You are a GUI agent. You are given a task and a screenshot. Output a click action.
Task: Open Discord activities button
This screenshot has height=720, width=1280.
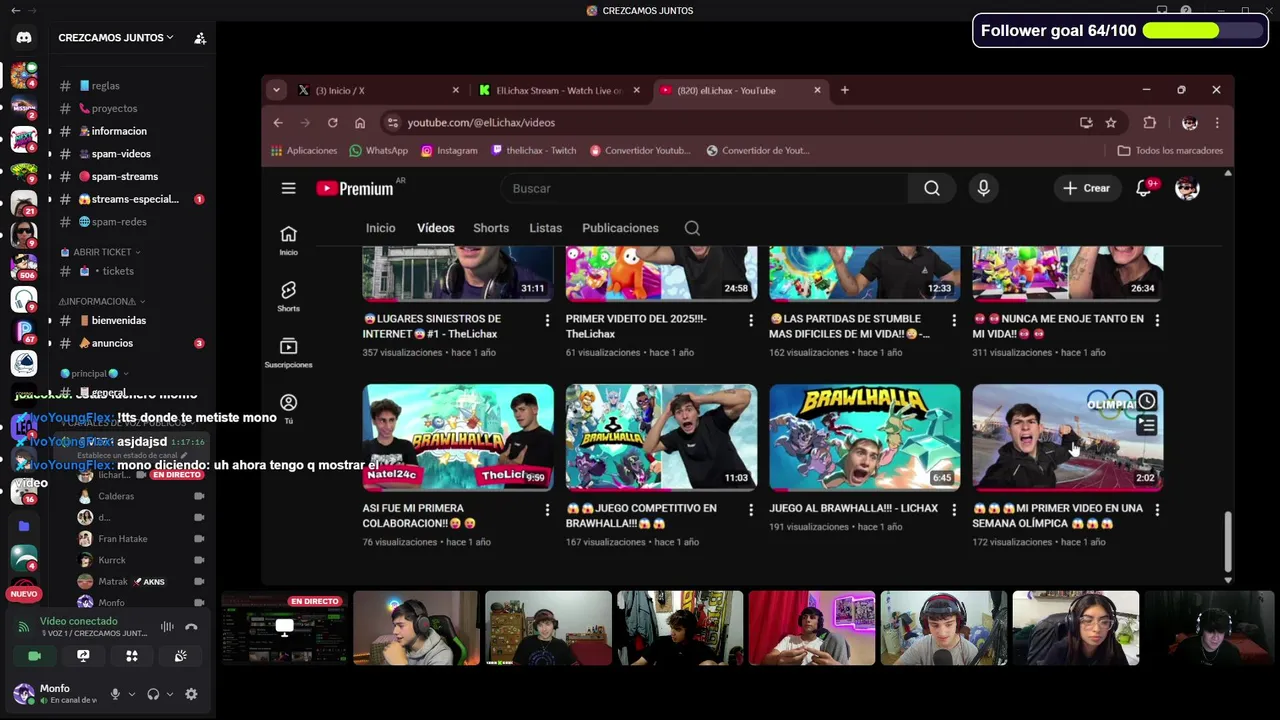131,656
